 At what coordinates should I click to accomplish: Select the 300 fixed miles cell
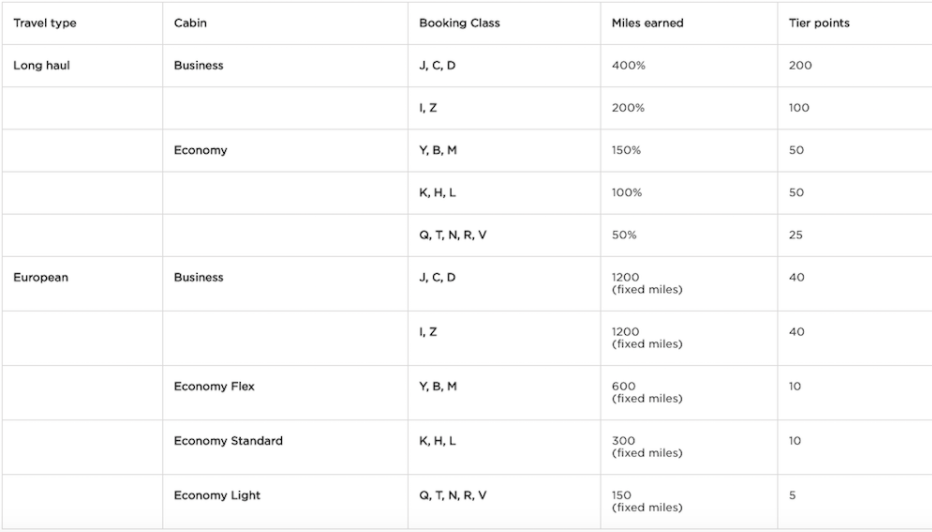point(646,446)
